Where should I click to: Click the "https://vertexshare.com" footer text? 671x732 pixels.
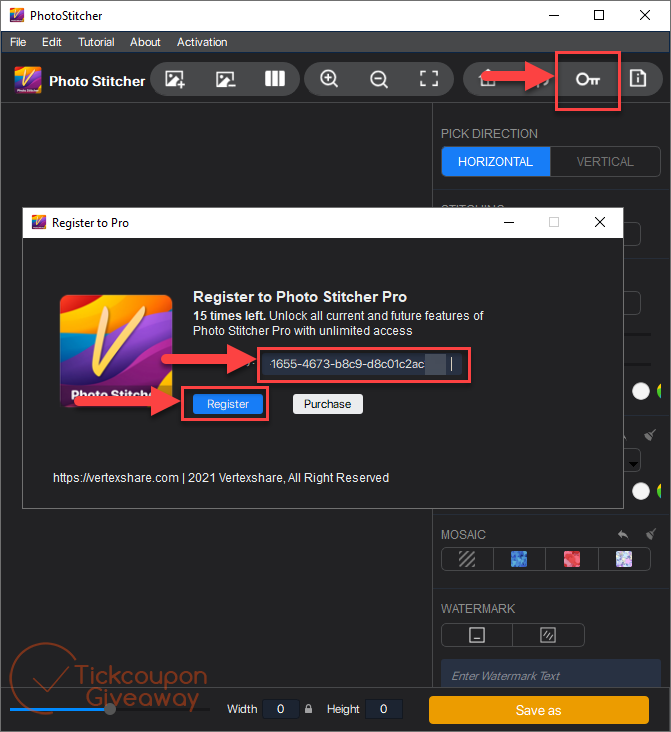(116, 478)
